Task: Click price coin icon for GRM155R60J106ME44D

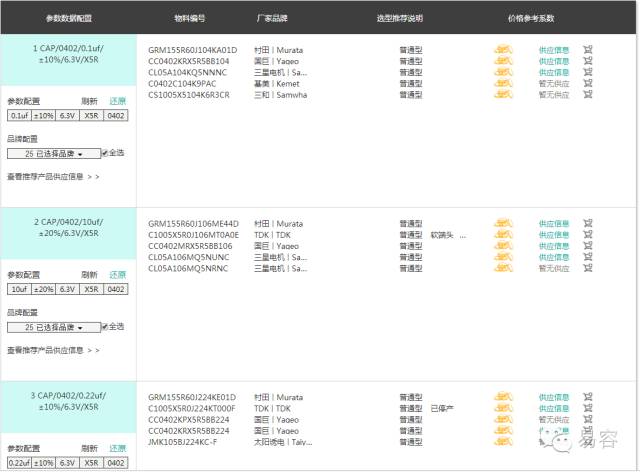Action: (x=503, y=223)
